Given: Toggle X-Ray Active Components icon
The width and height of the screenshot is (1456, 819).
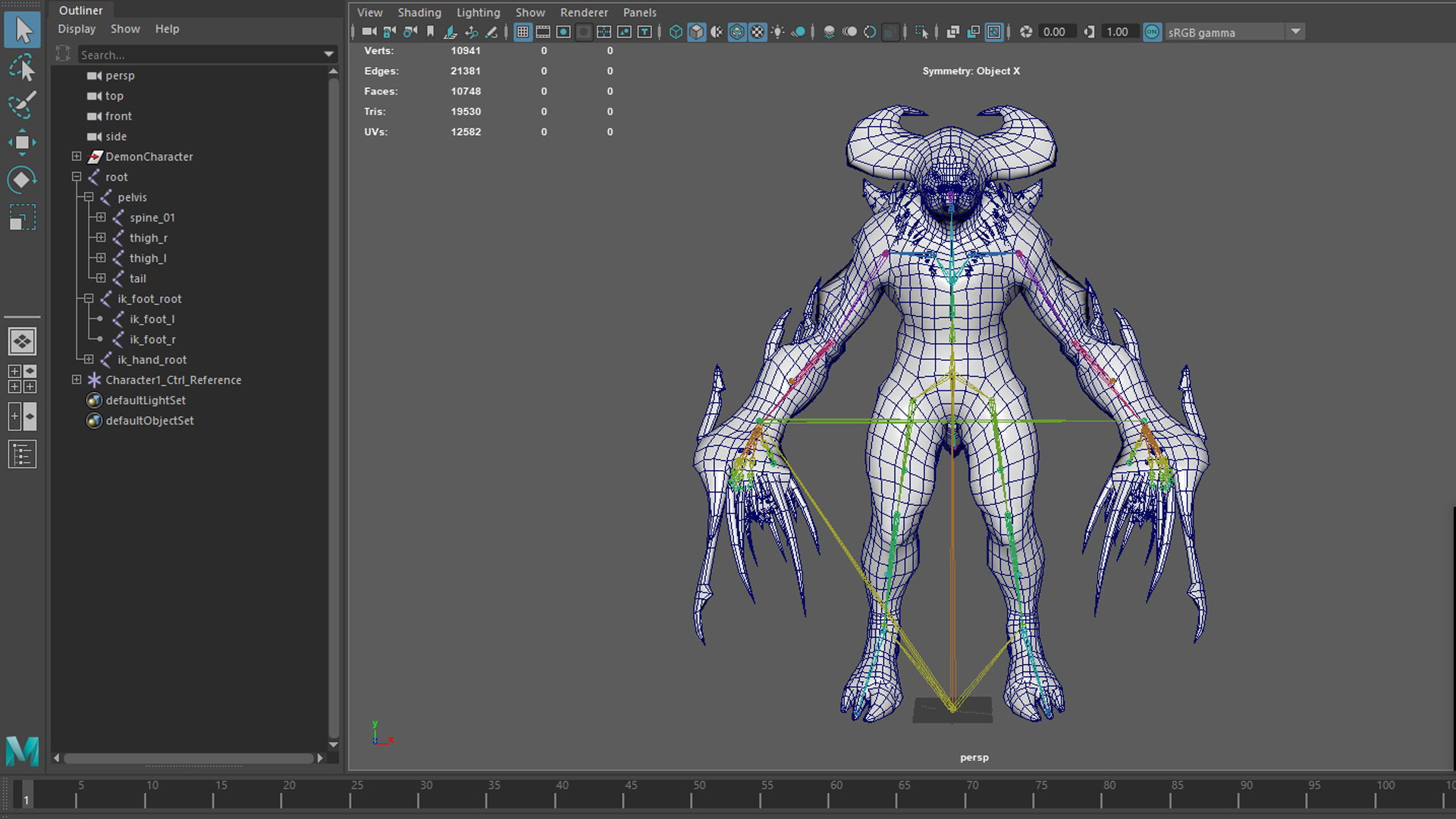Looking at the screenshot, I should 974,32.
